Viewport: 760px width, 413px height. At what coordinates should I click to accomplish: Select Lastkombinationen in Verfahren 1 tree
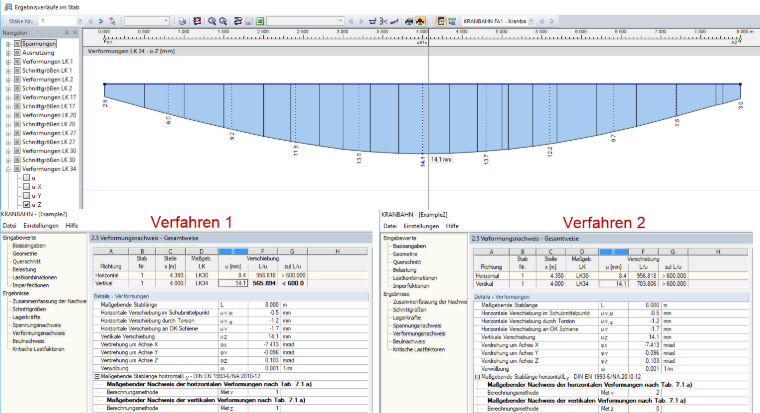point(35,277)
